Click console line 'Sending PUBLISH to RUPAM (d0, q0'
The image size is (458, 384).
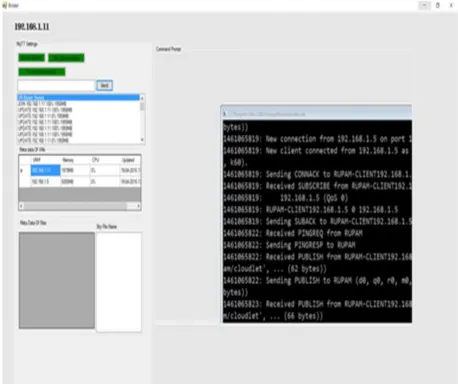tap(317, 280)
